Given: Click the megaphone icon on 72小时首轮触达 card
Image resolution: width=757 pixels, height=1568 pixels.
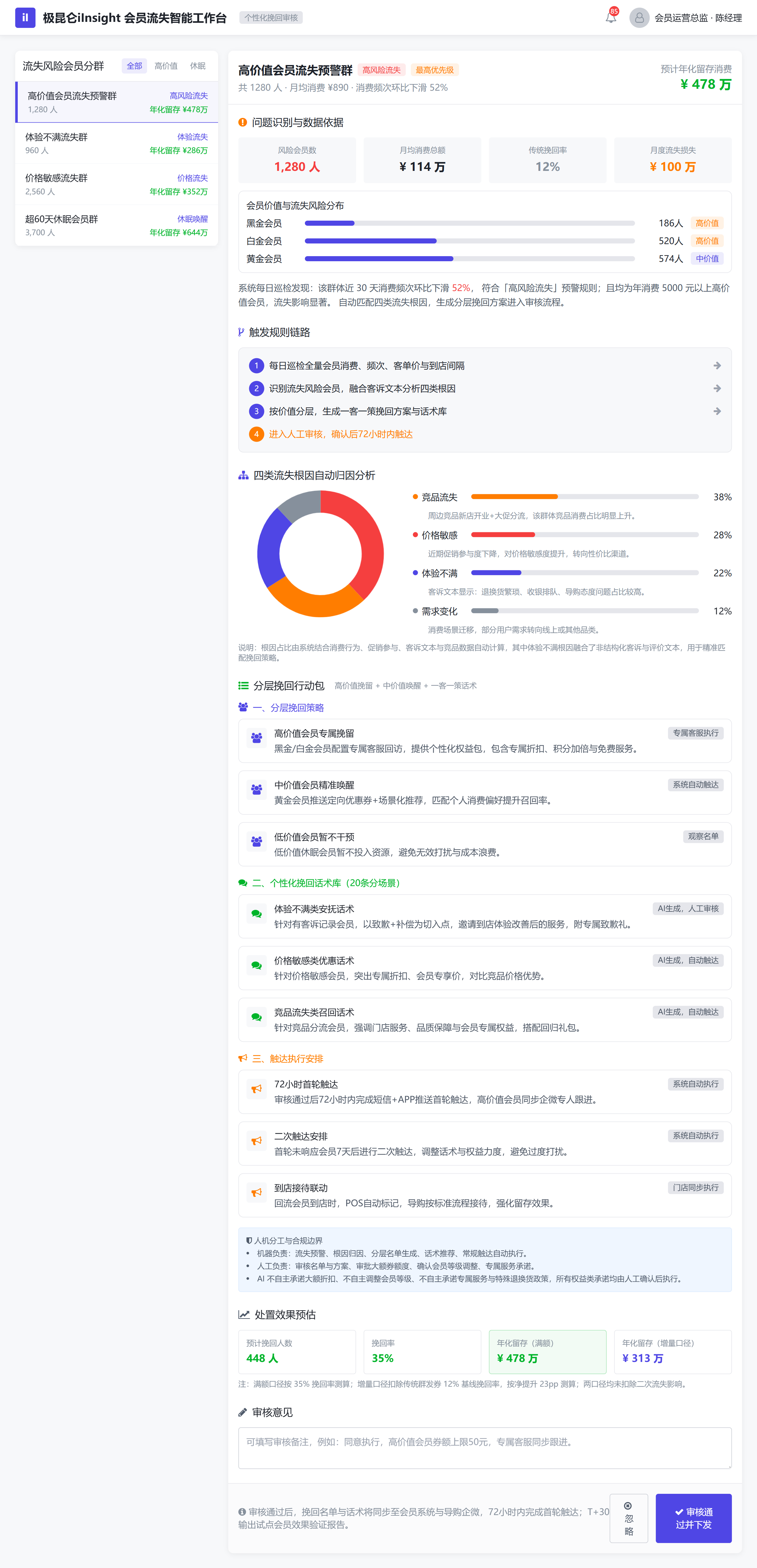Looking at the screenshot, I should tap(257, 1089).
